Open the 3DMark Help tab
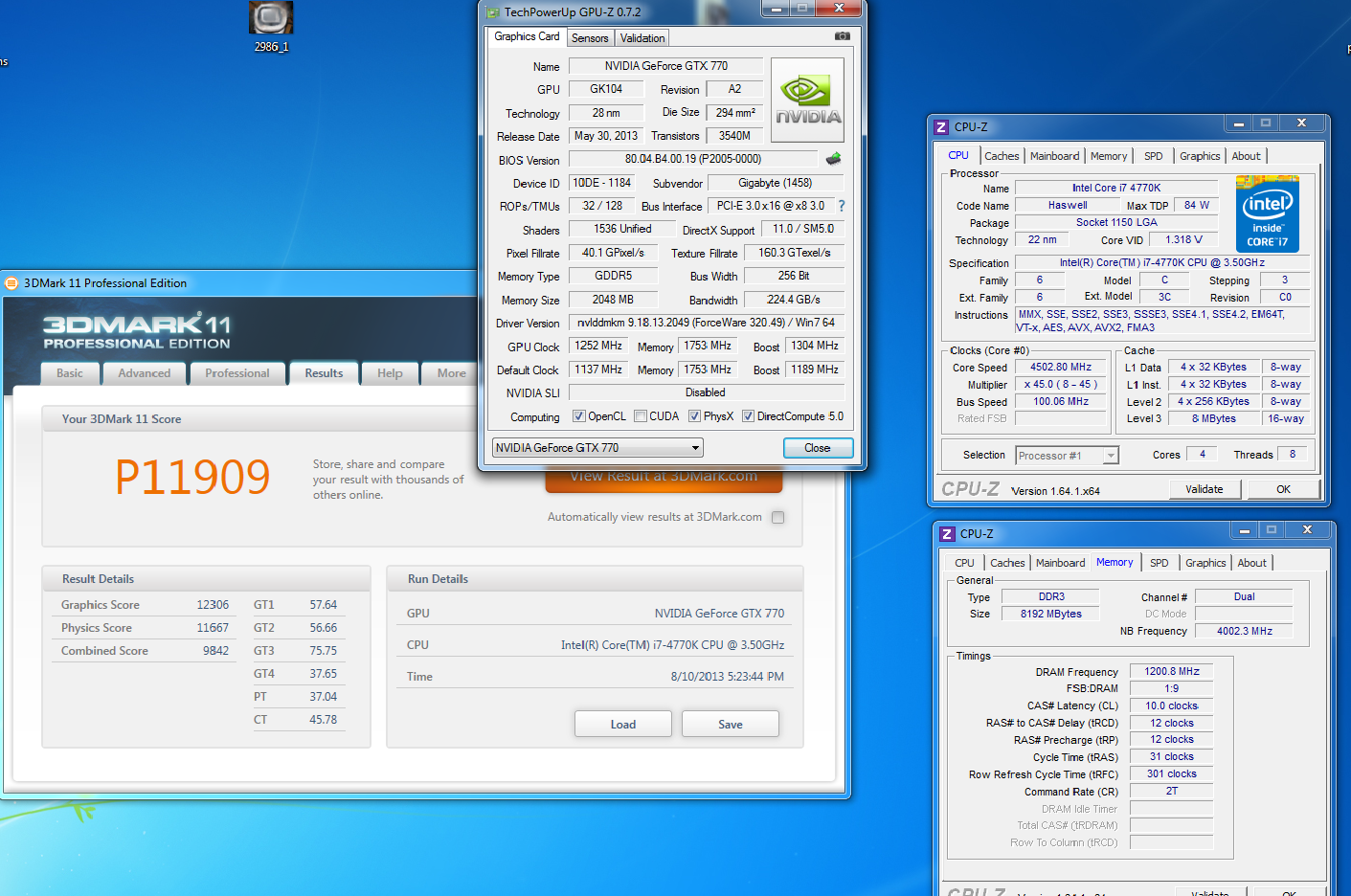1351x896 pixels. tap(390, 373)
